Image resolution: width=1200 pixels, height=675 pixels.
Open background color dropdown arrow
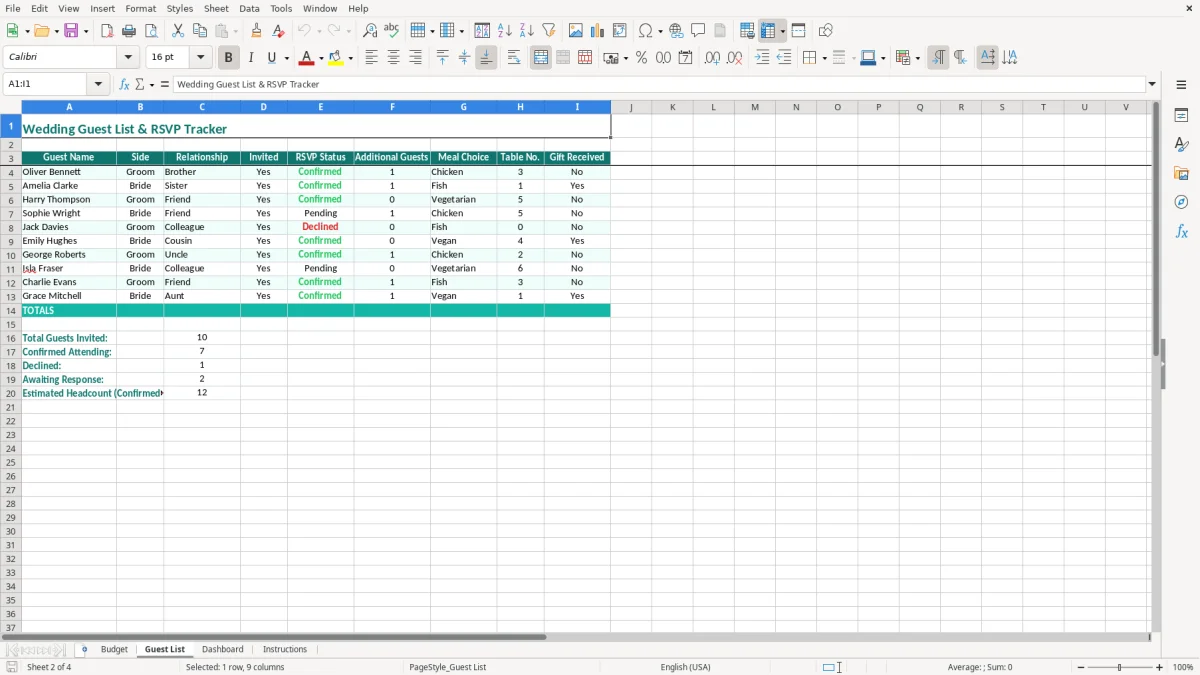pos(350,58)
